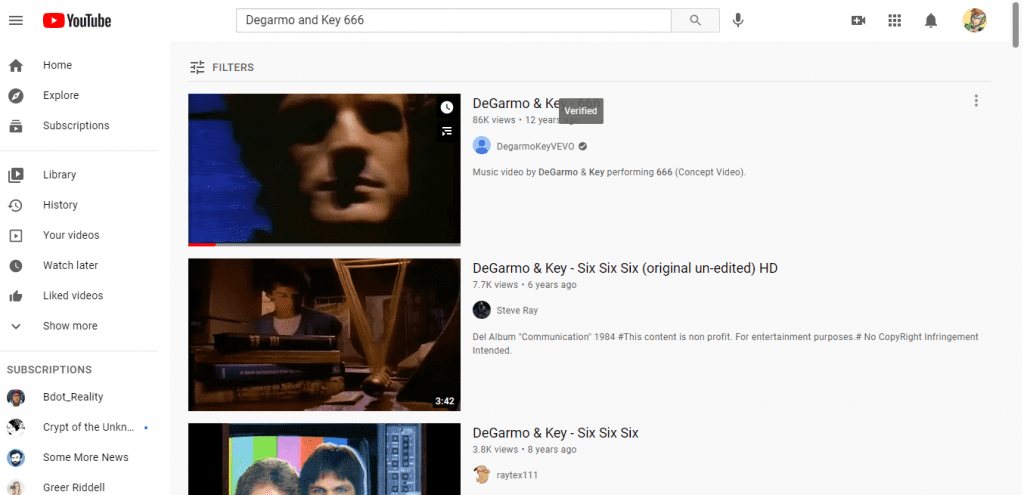Click the 'Del Album Communication 1984' description
1024x495 pixels.
[726, 343]
